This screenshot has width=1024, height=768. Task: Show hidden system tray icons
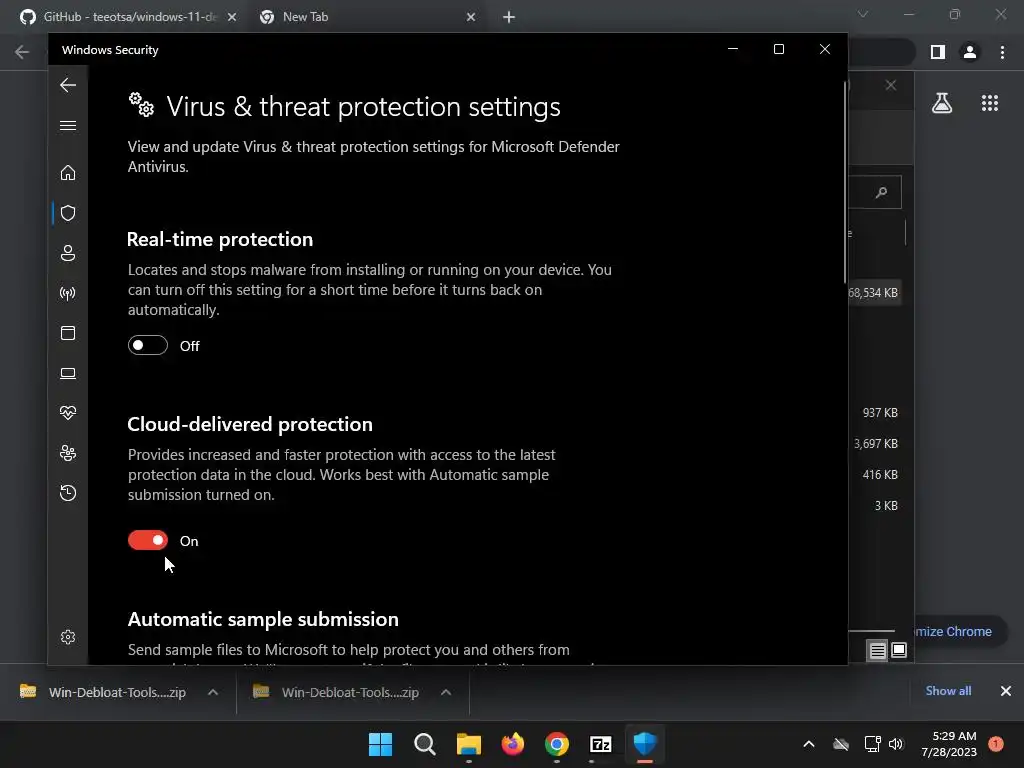click(808, 744)
